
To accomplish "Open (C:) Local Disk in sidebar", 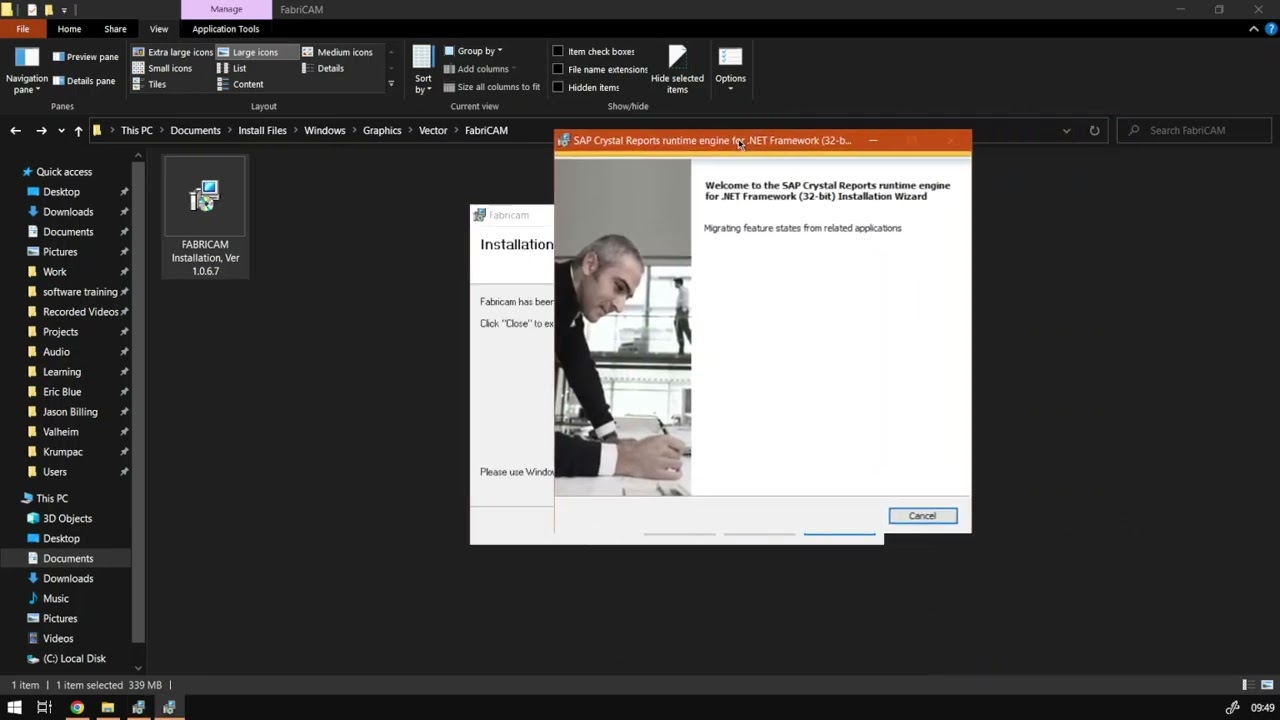I will (x=74, y=658).
